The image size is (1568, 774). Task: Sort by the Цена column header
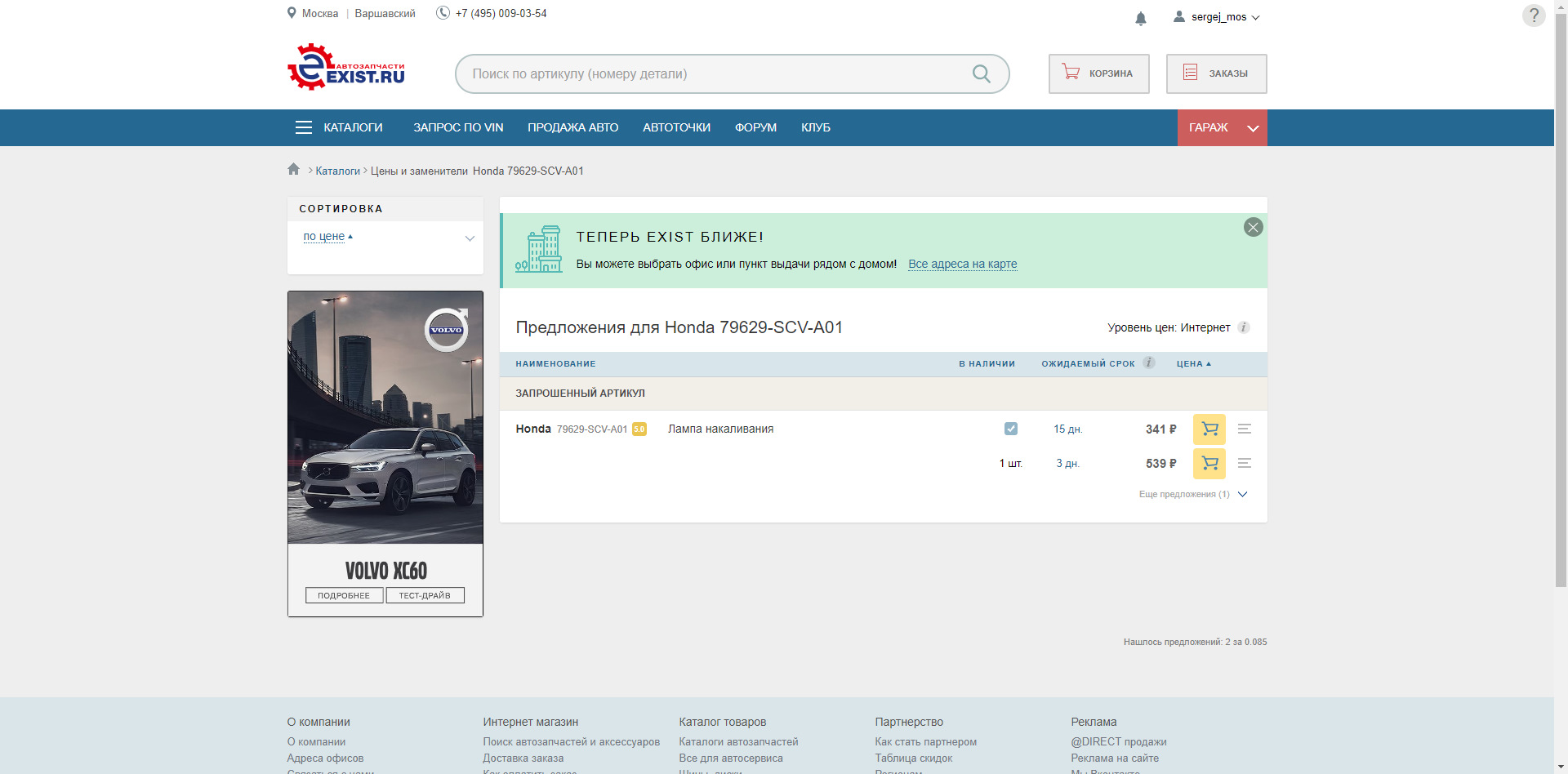coord(1194,363)
